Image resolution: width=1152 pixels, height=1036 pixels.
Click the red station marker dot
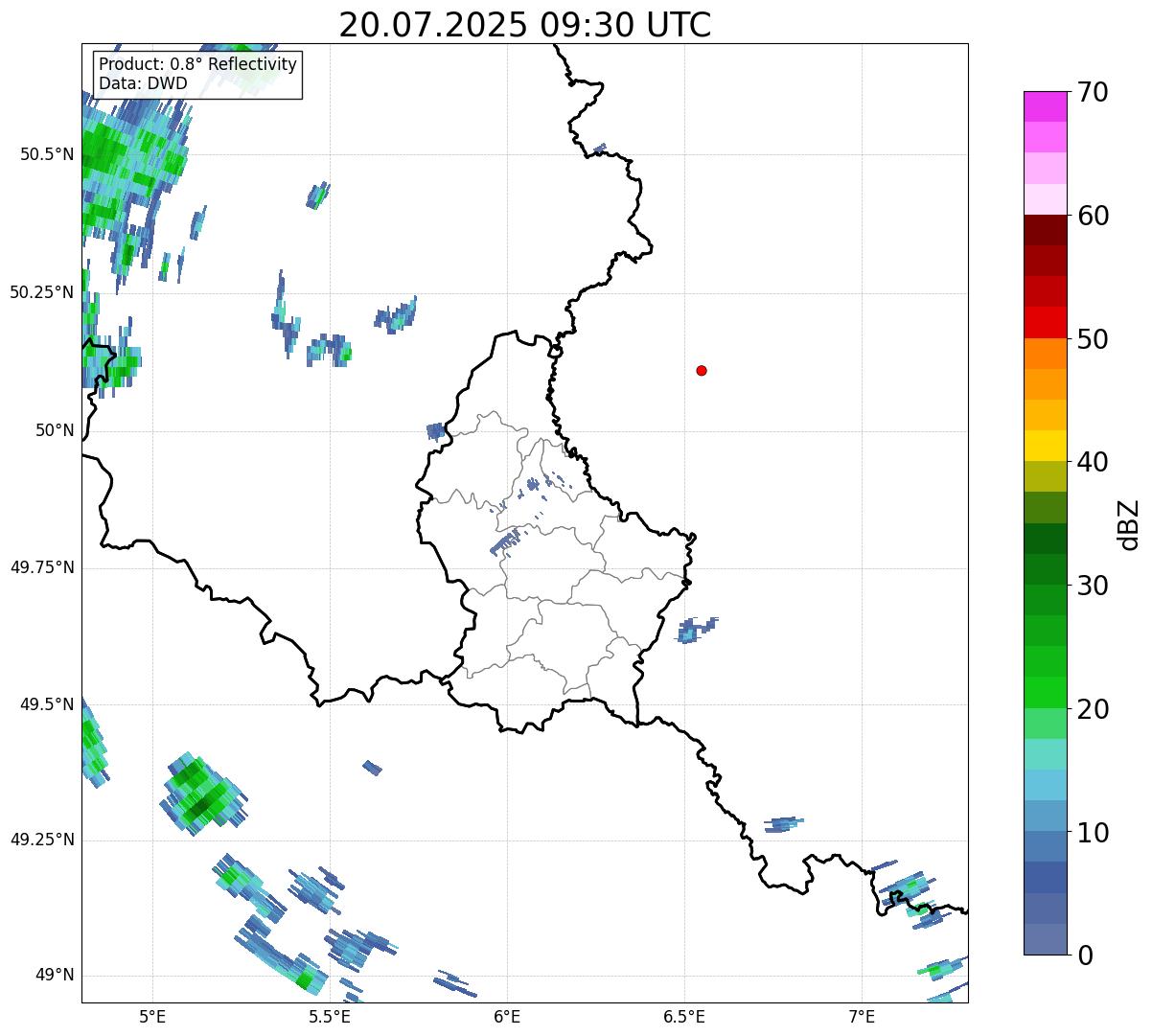[702, 370]
